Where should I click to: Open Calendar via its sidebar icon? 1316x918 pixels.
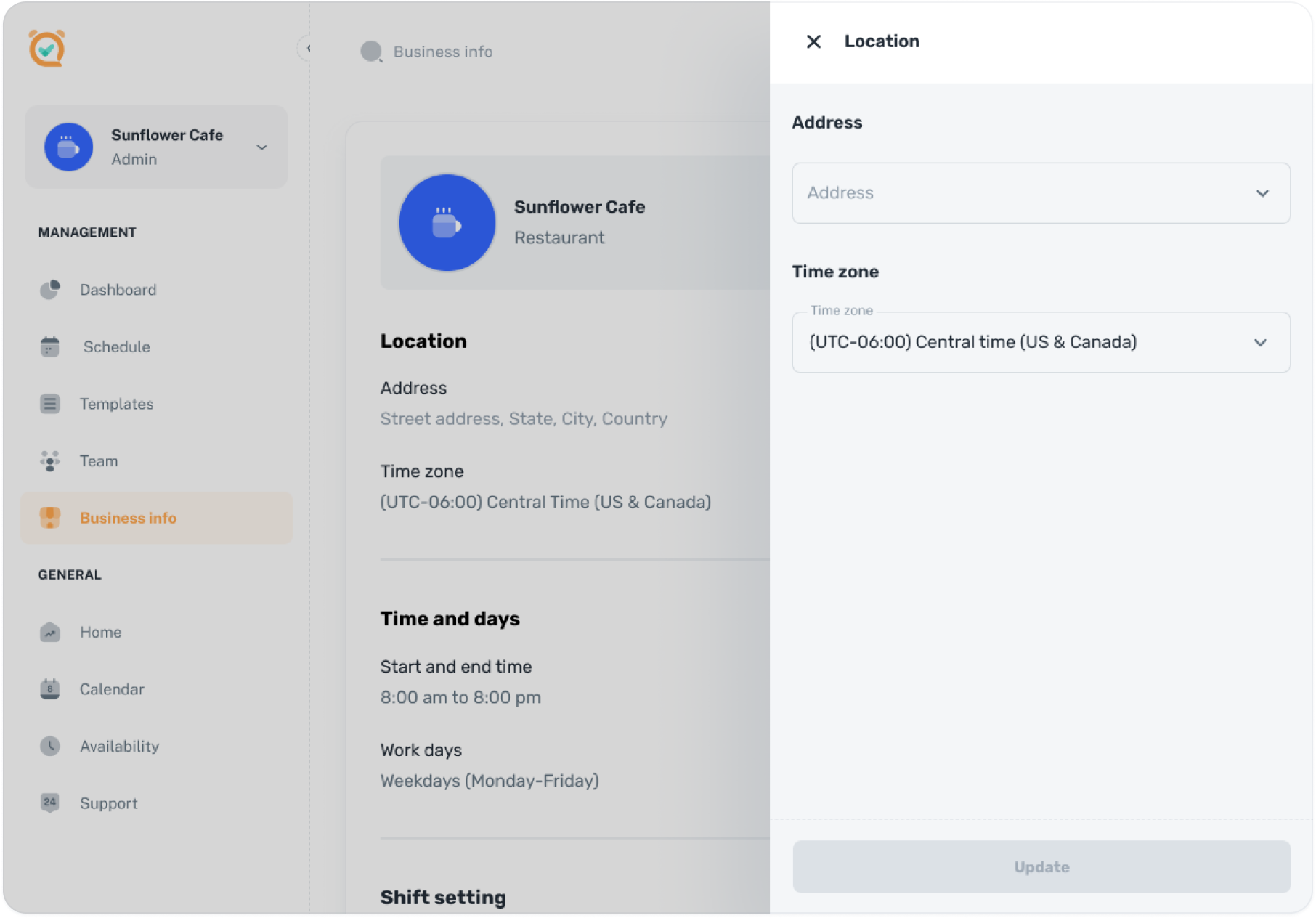[49, 688]
